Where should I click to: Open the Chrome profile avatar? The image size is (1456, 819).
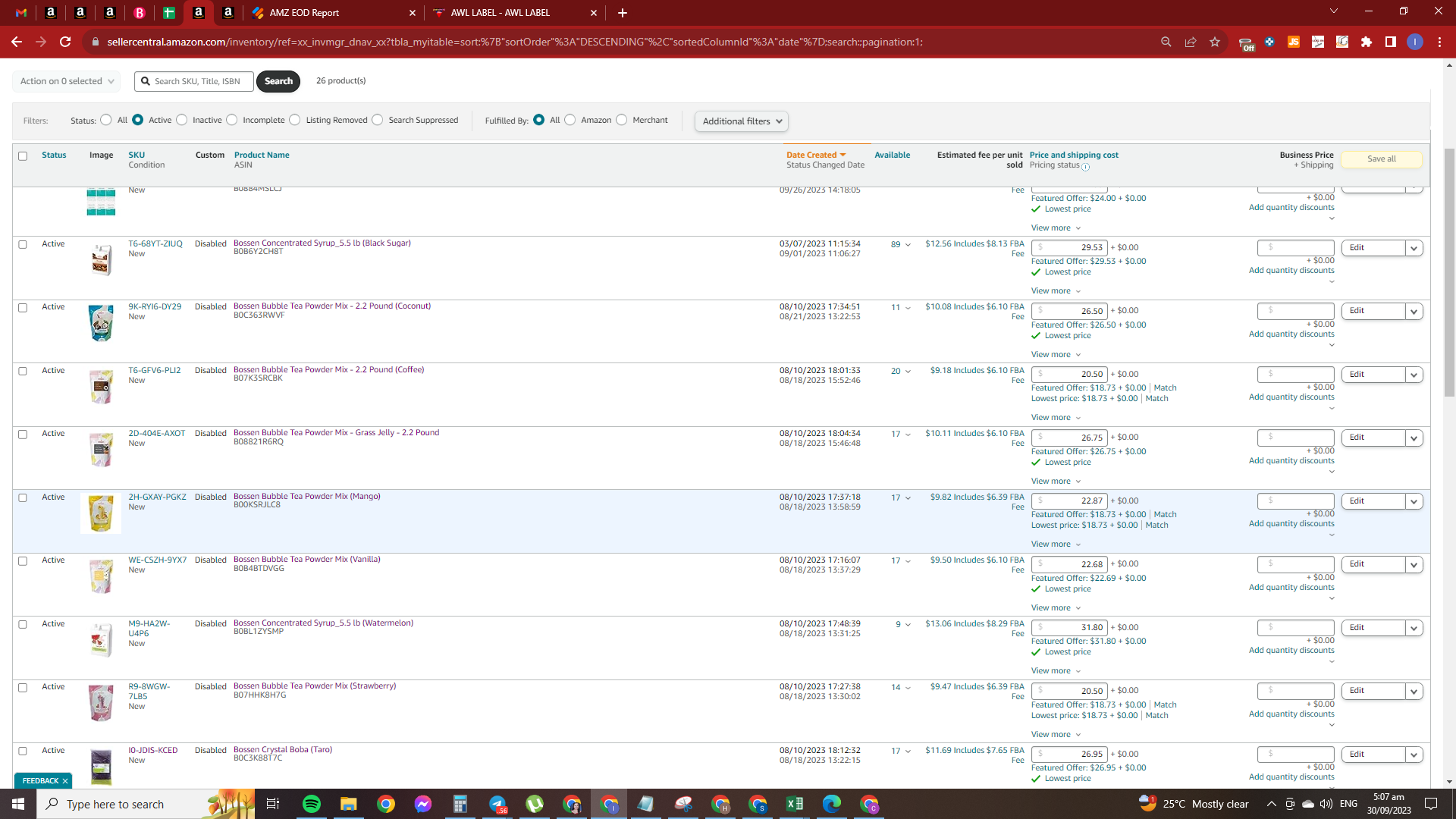click(1415, 42)
